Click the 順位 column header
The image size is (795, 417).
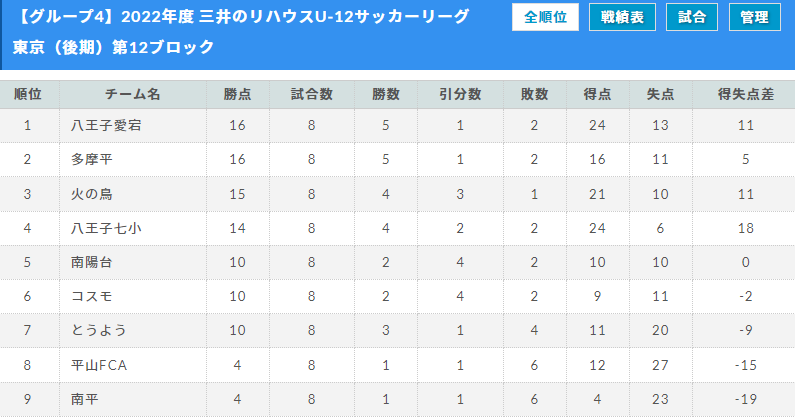coord(28,95)
